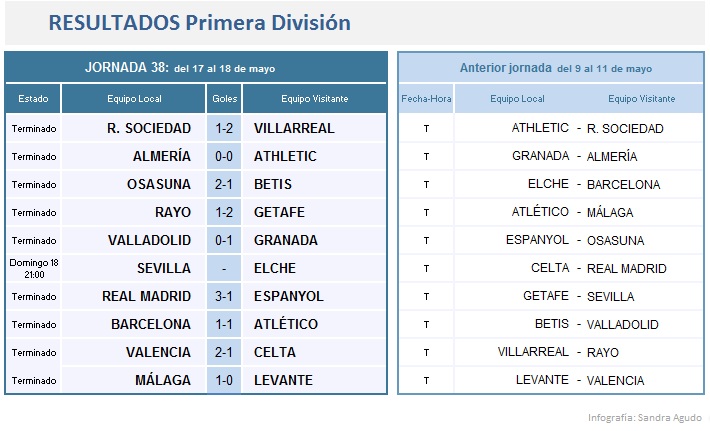Image resolution: width=710 pixels, height=431 pixels.
Task: Select the Barcelona 1-1 Atlético score
Action: [x=224, y=324]
